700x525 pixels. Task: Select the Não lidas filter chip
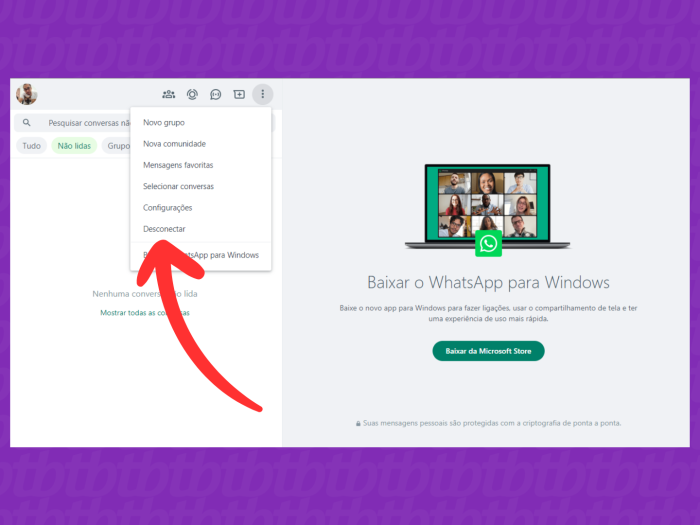click(x=74, y=146)
